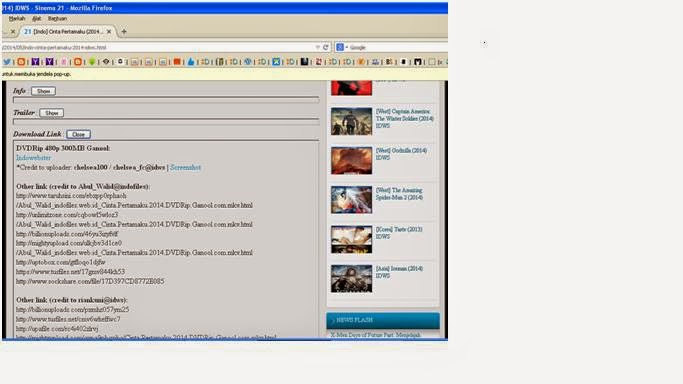Open the Markah menu
Viewport: 683px width, 384px height.
[17, 19]
